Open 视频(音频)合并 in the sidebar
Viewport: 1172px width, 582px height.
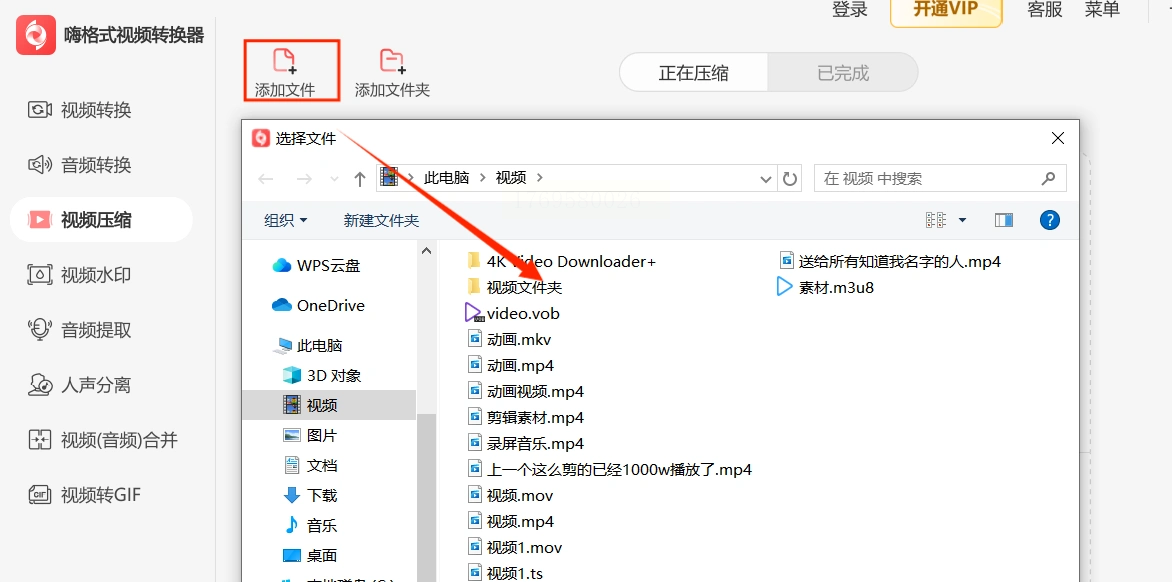pos(102,439)
